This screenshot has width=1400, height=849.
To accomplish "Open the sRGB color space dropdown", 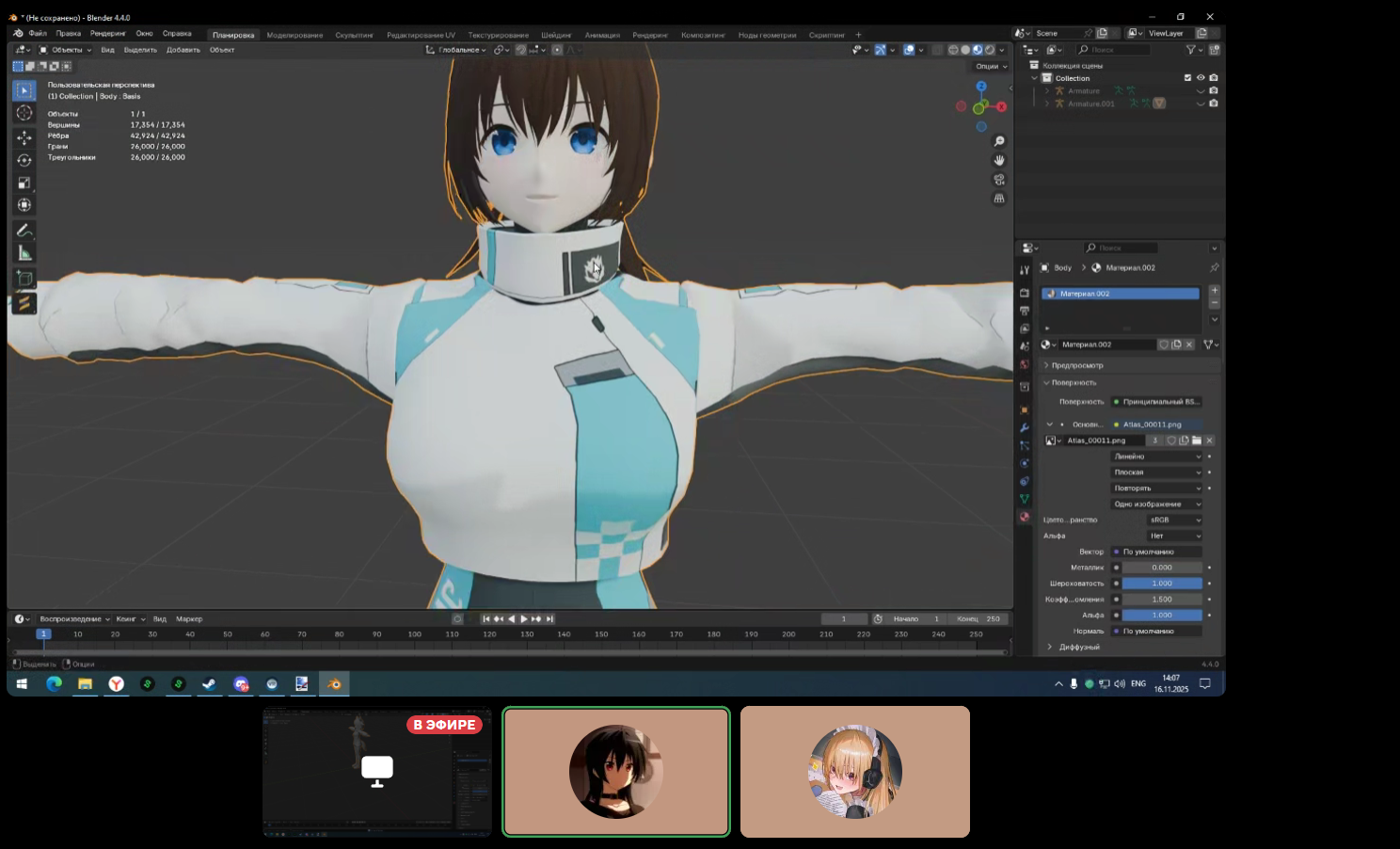I will click(1174, 520).
